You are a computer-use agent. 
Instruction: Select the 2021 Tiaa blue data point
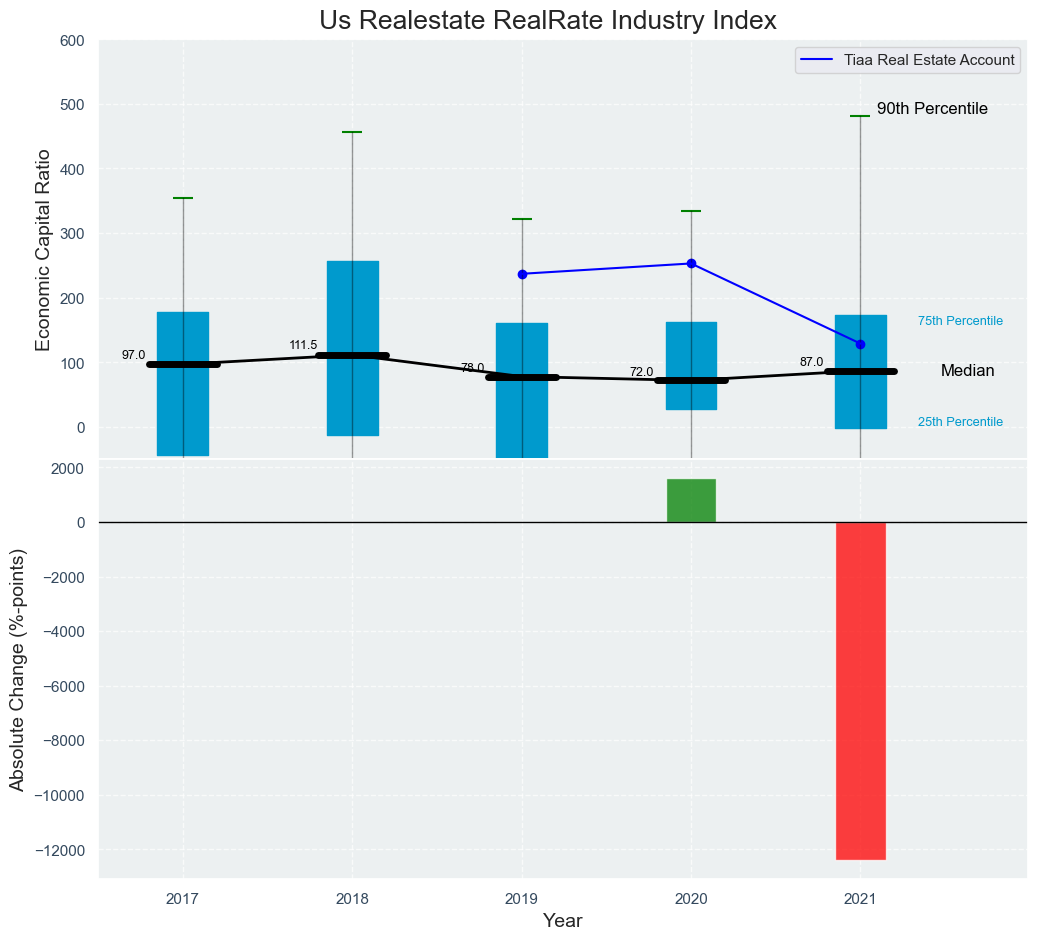click(x=860, y=344)
